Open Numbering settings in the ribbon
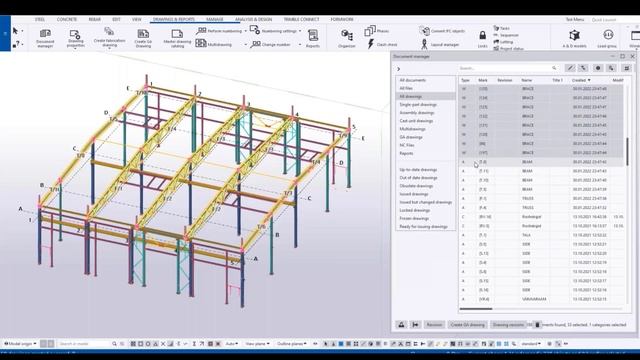Screen dimensions: 640x360 [x=273, y=31]
